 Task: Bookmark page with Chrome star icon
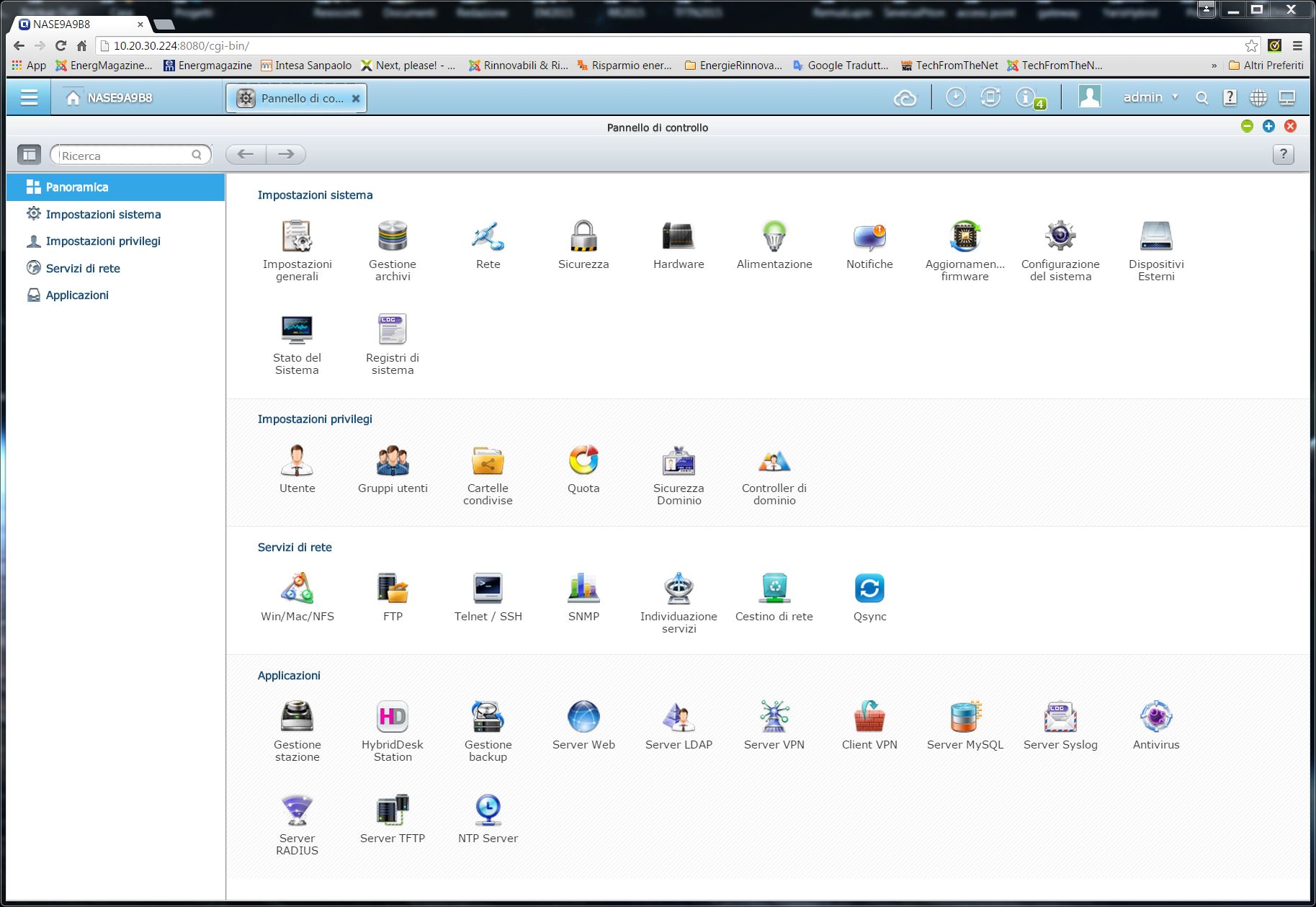(x=1251, y=45)
